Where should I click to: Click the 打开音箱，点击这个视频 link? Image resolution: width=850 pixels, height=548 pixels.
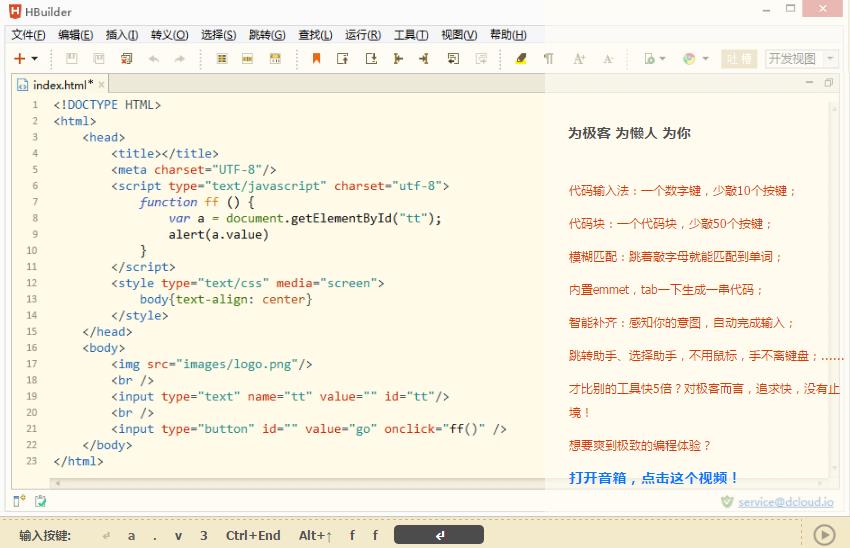coord(653,478)
